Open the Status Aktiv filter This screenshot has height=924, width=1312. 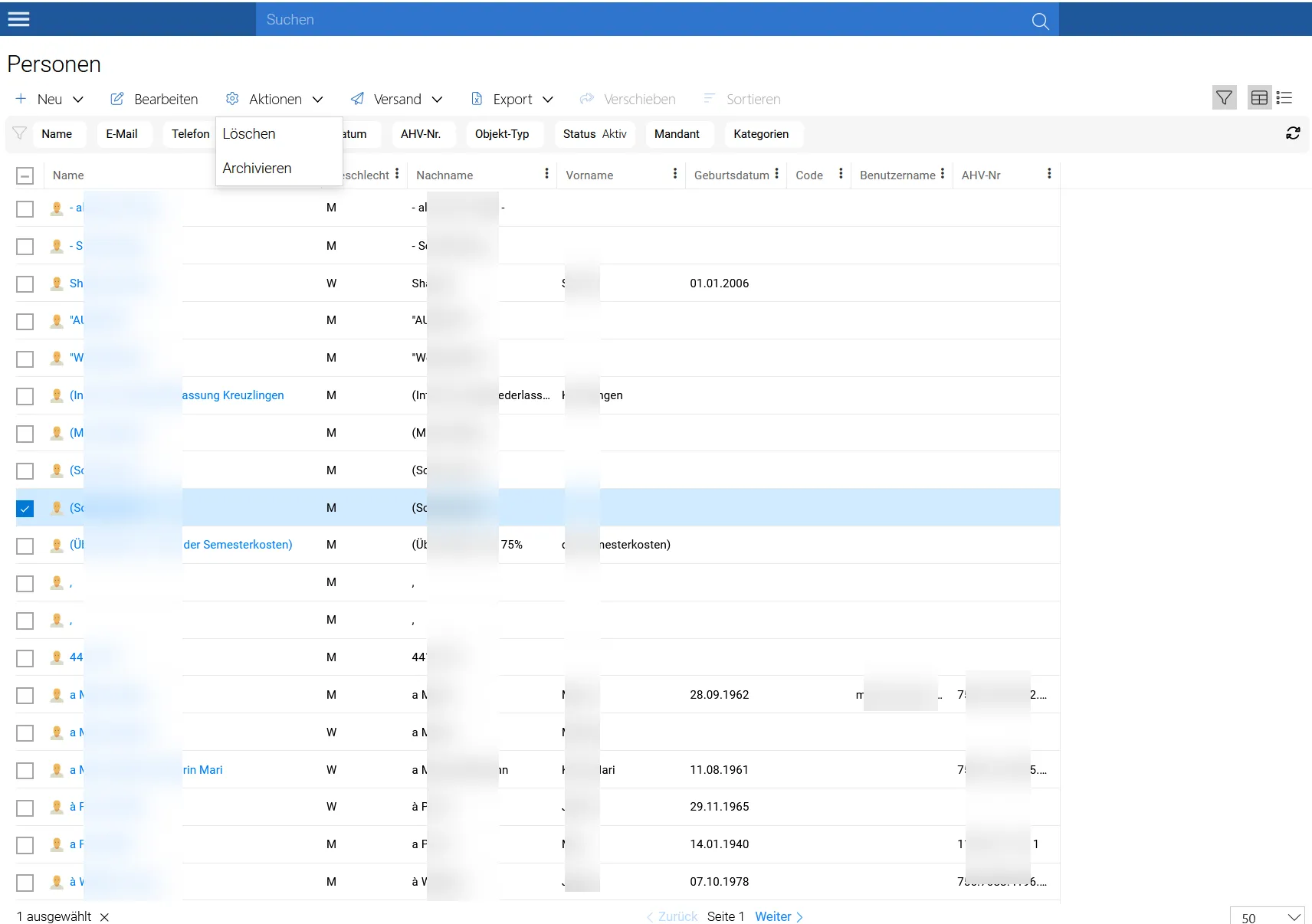[x=595, y=134]
